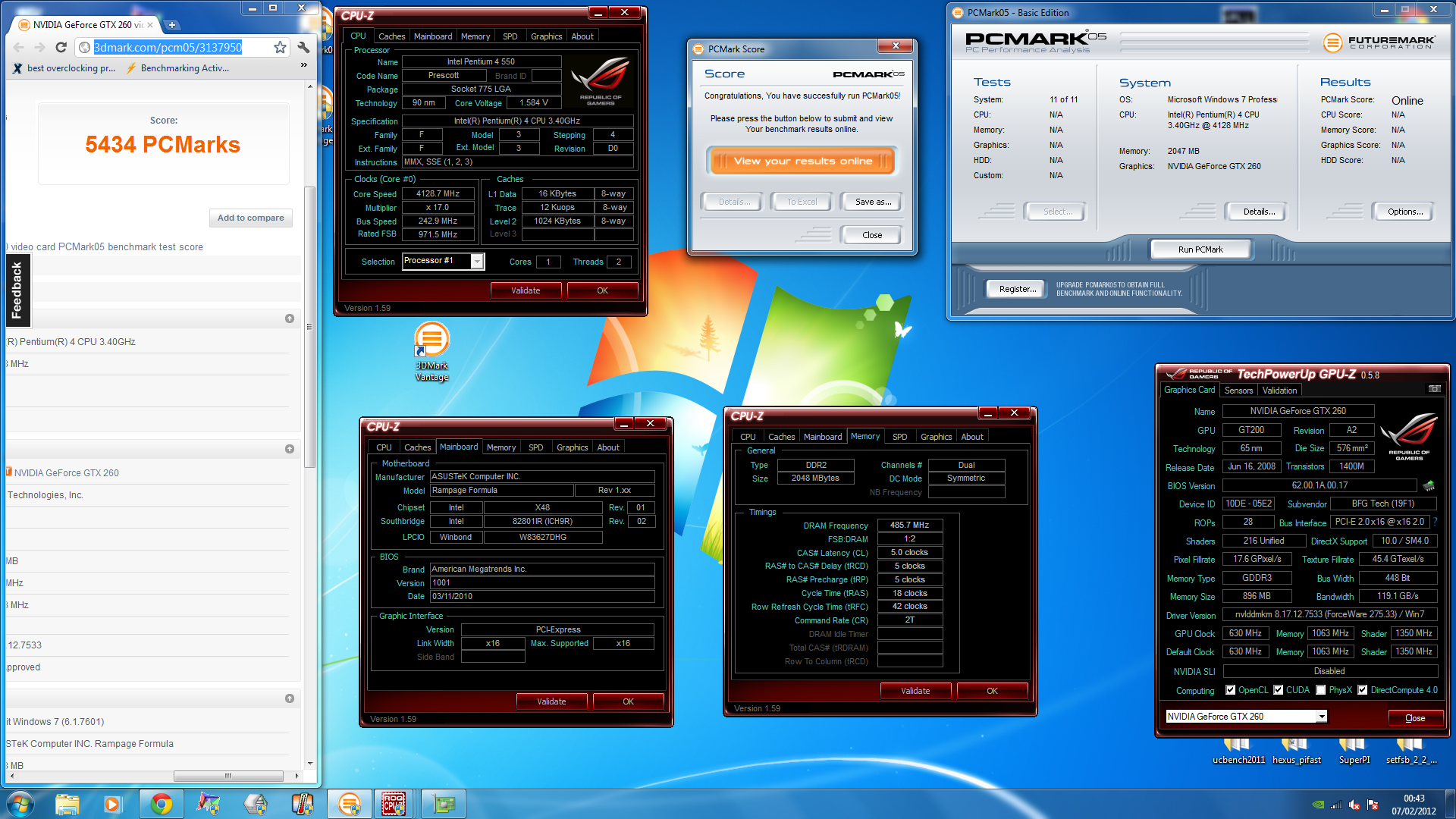Screen dimensions: 1456x819
Task: Go forward in Chrome browser
Action: click(39, 47)
